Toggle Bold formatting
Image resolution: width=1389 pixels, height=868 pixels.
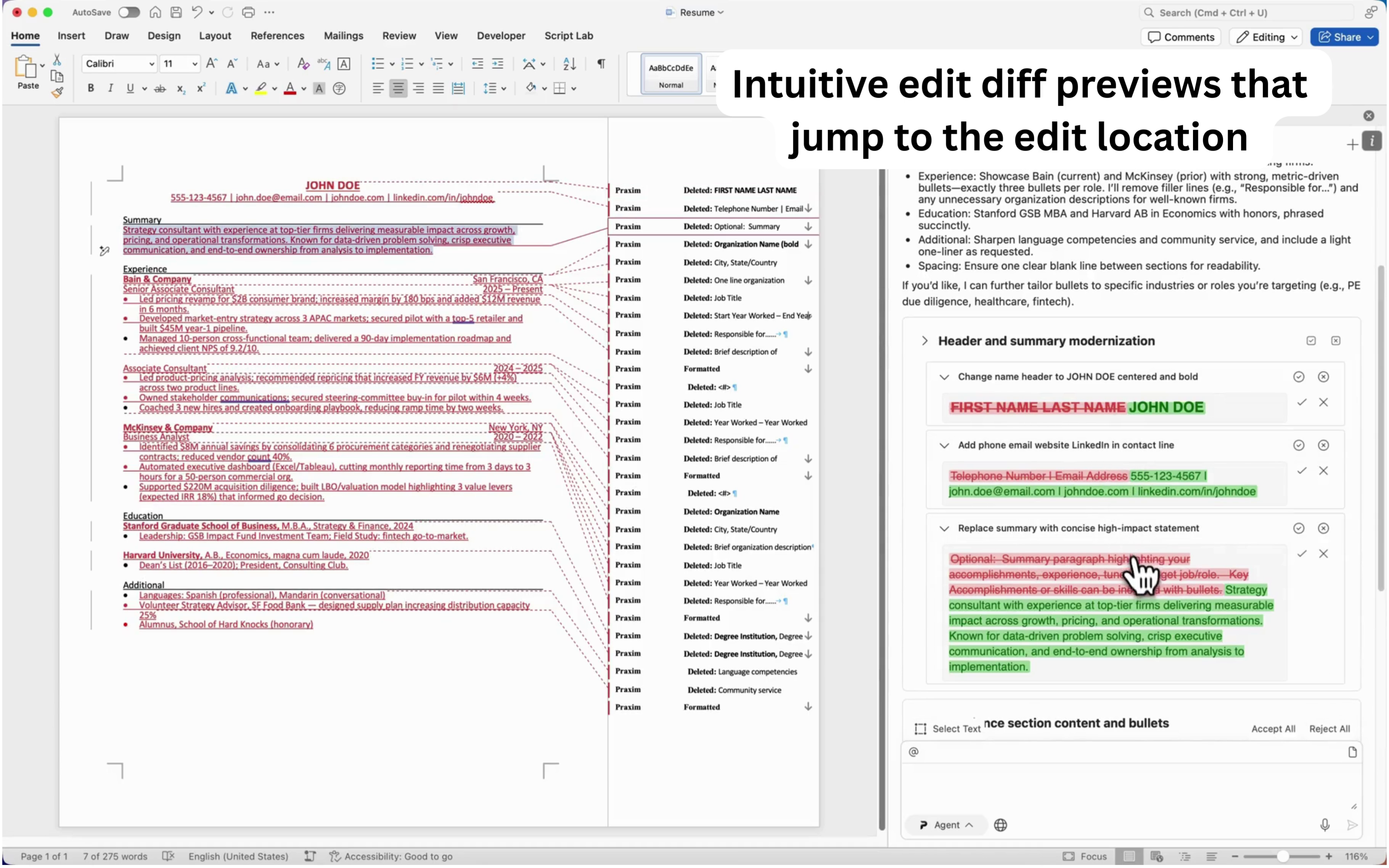(91, 88)
